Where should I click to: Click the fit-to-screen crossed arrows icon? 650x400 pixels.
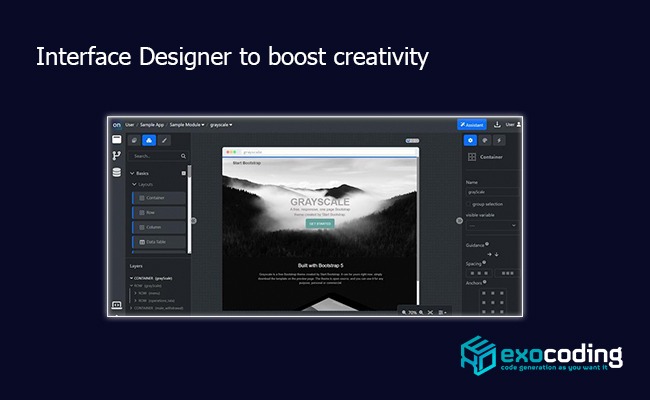point(431,313)
